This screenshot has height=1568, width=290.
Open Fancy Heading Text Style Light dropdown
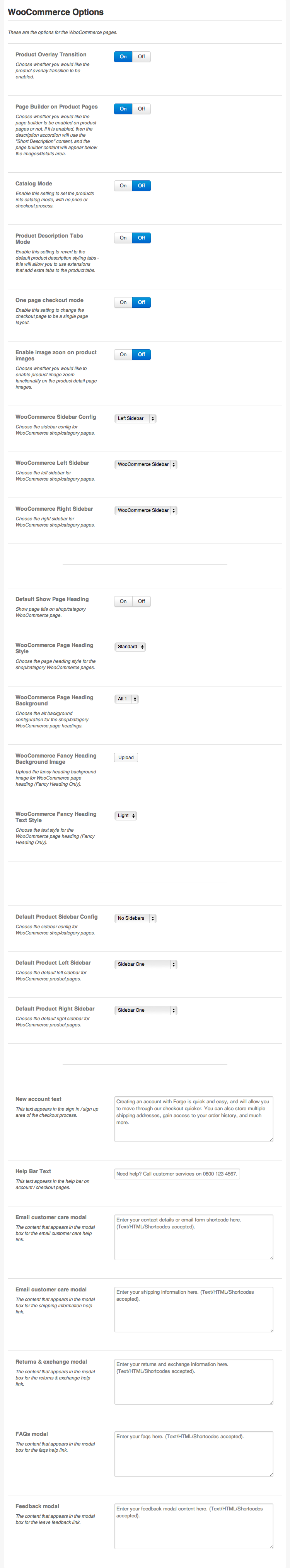126,816
